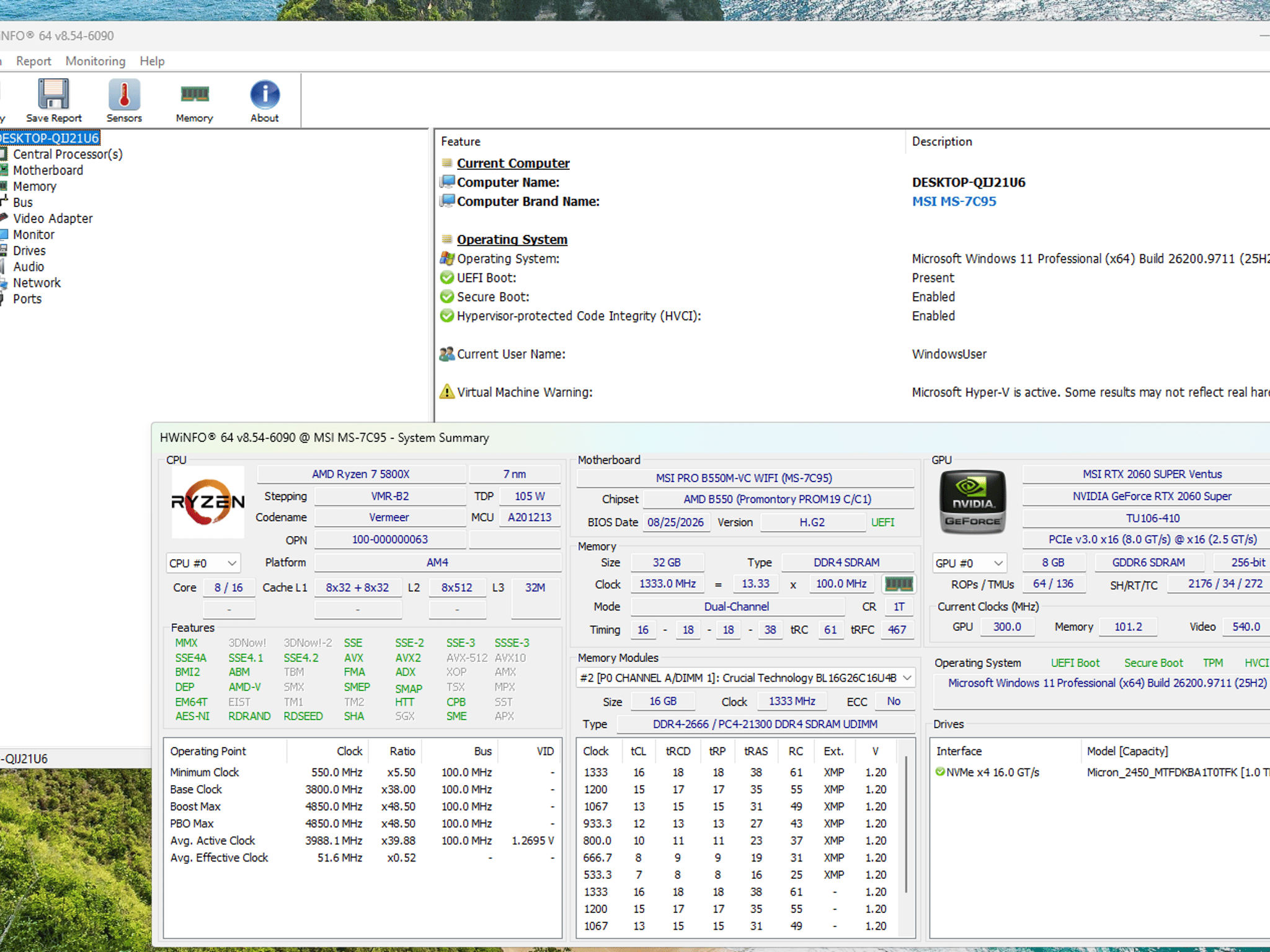Open the Report menu
This screenshot has width=1270, height=952.
33,61
